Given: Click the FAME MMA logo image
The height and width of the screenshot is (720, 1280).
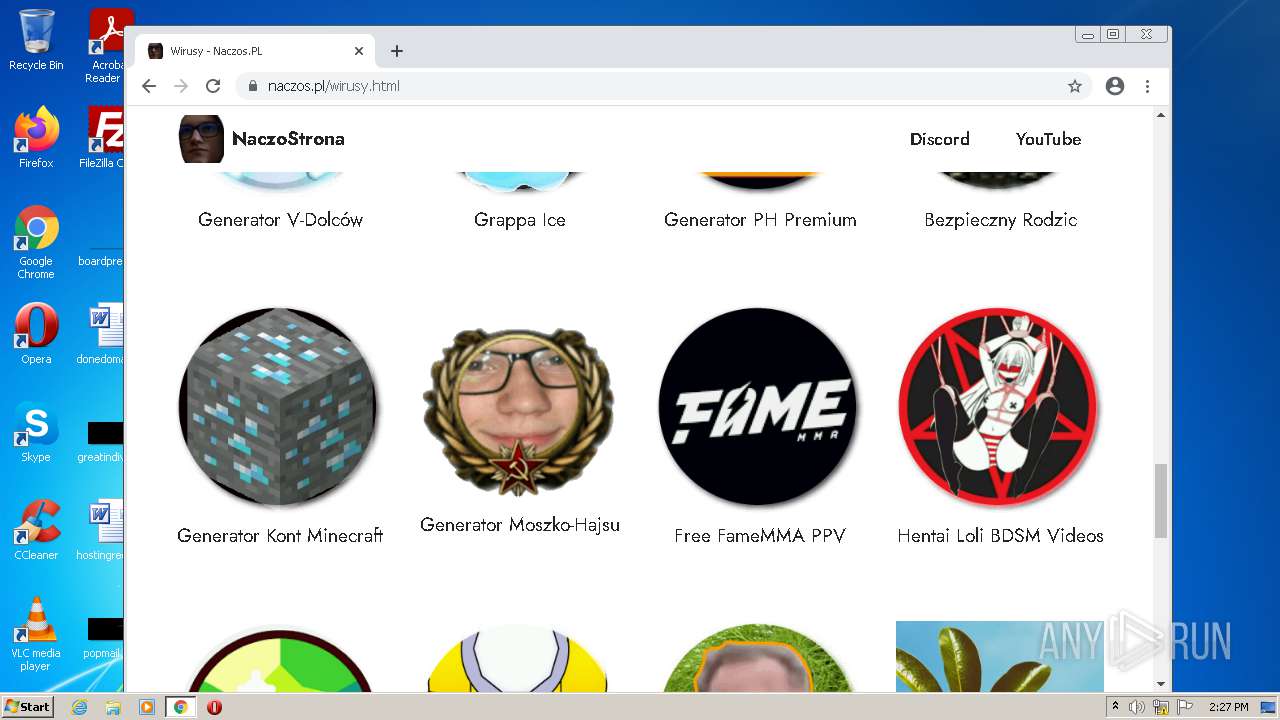Looking at the screenshot, I should pos(758,406).
